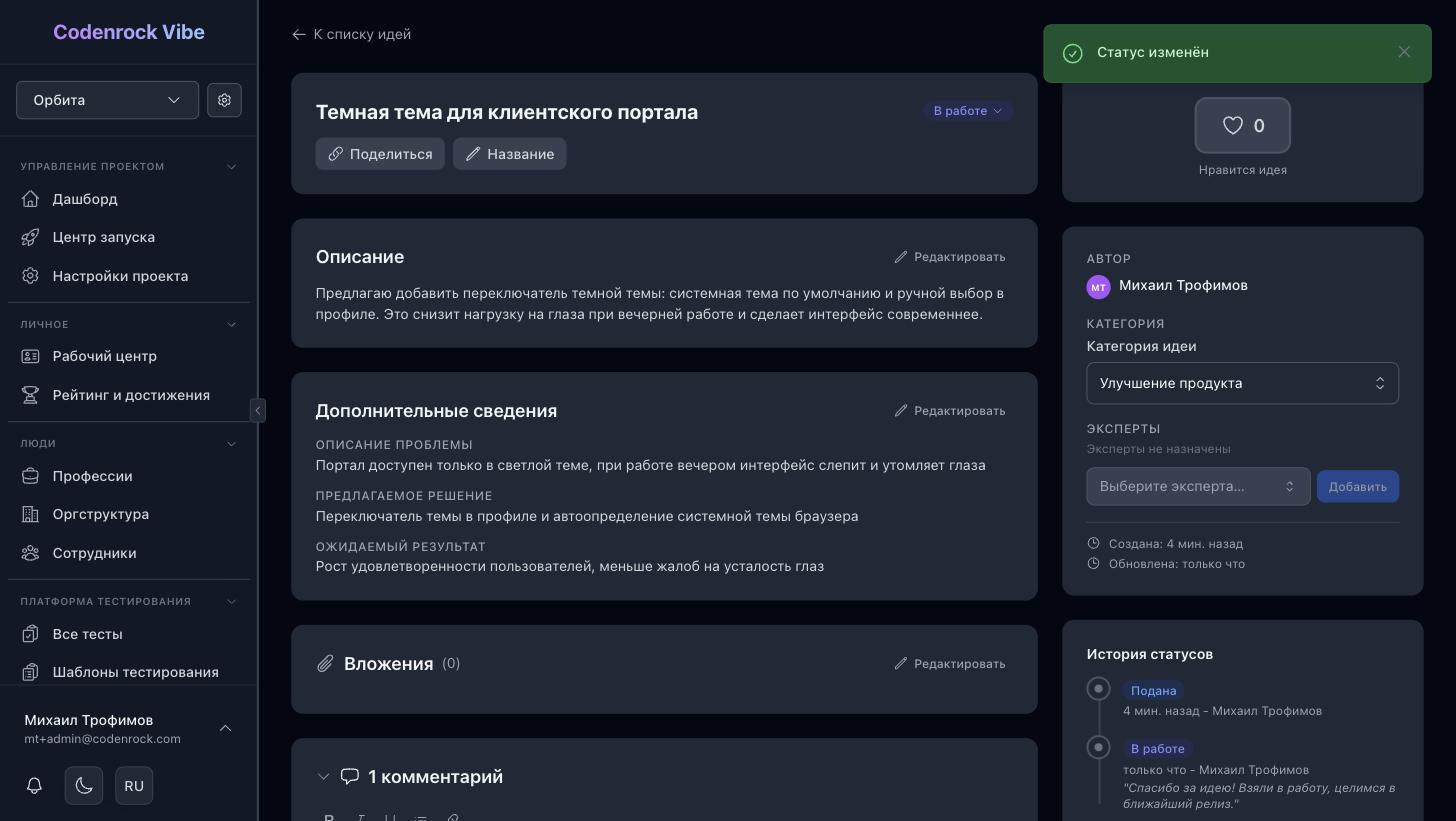This screenshot has height=821, width=1456.
Task: Click the Codenrock Vibe logo
Action: point(129,32)
